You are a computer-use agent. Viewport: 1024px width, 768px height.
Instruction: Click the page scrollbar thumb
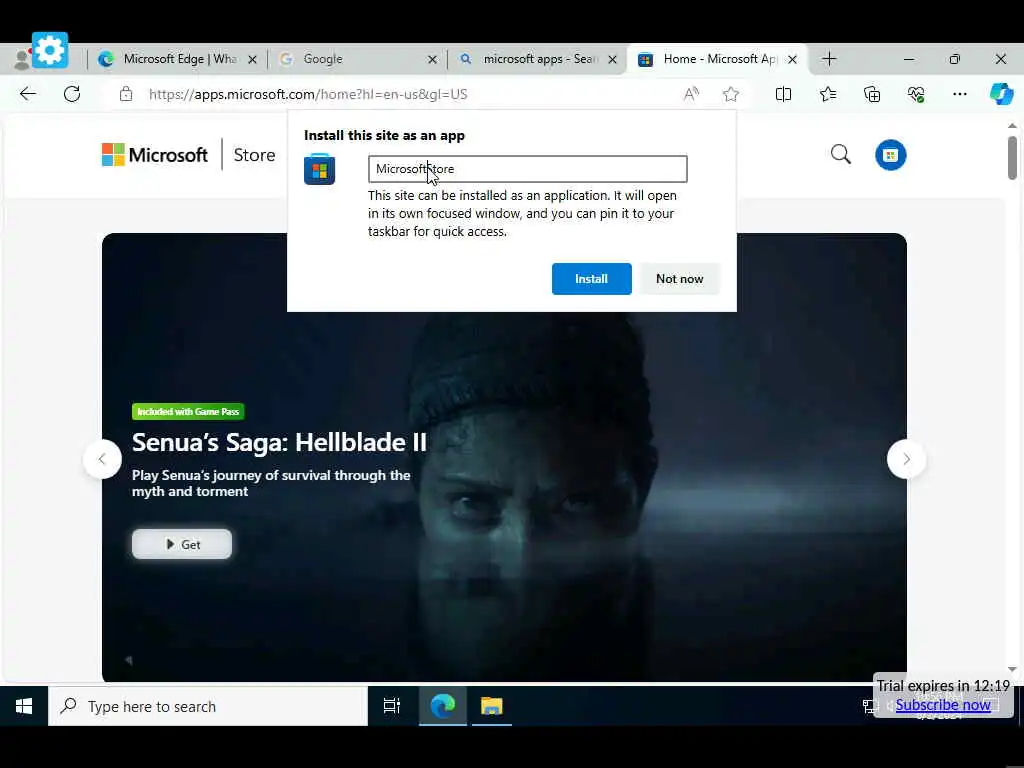click(x=1012, y=157)
